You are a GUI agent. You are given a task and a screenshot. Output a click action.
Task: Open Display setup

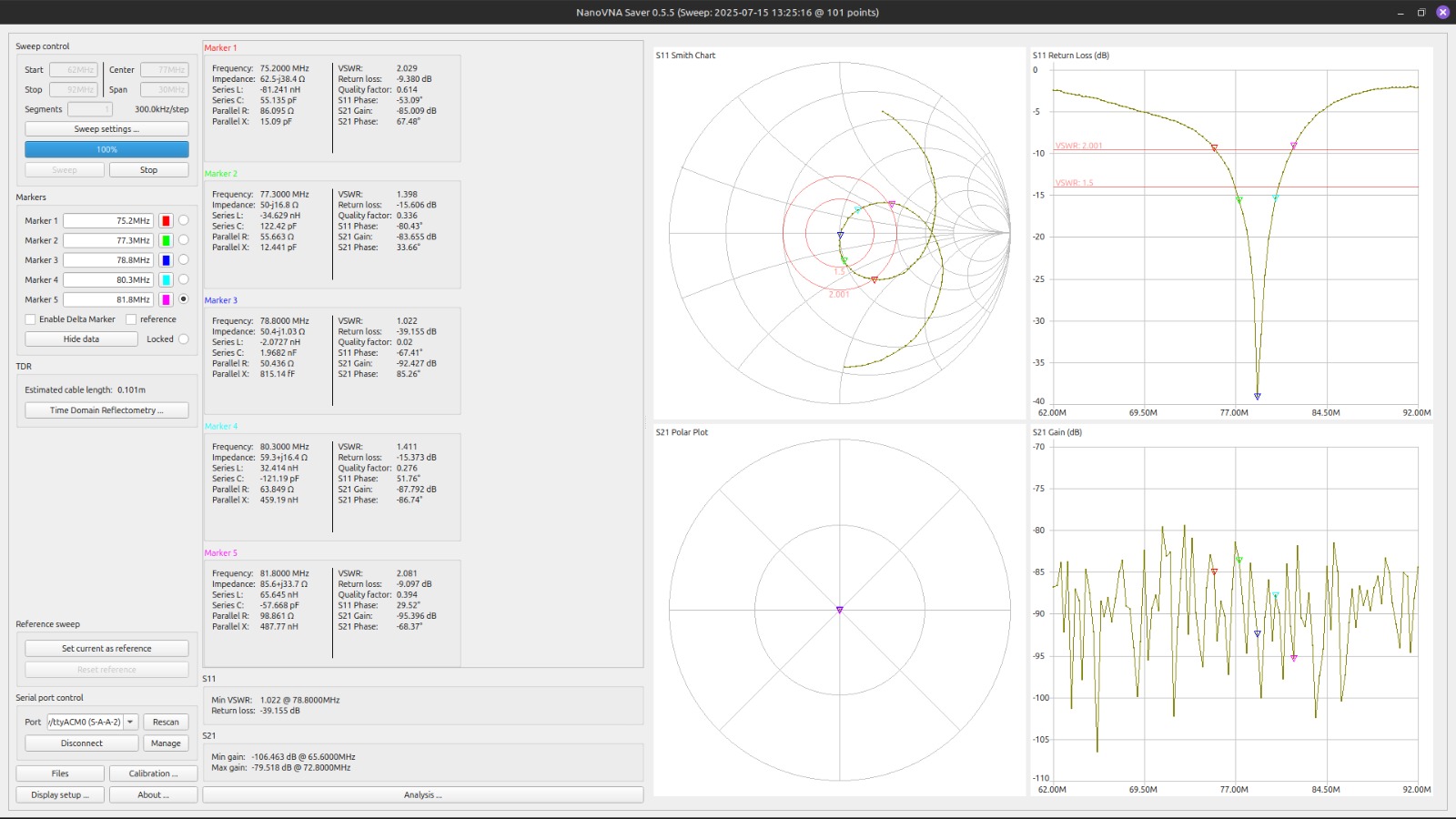pos(60,795)
